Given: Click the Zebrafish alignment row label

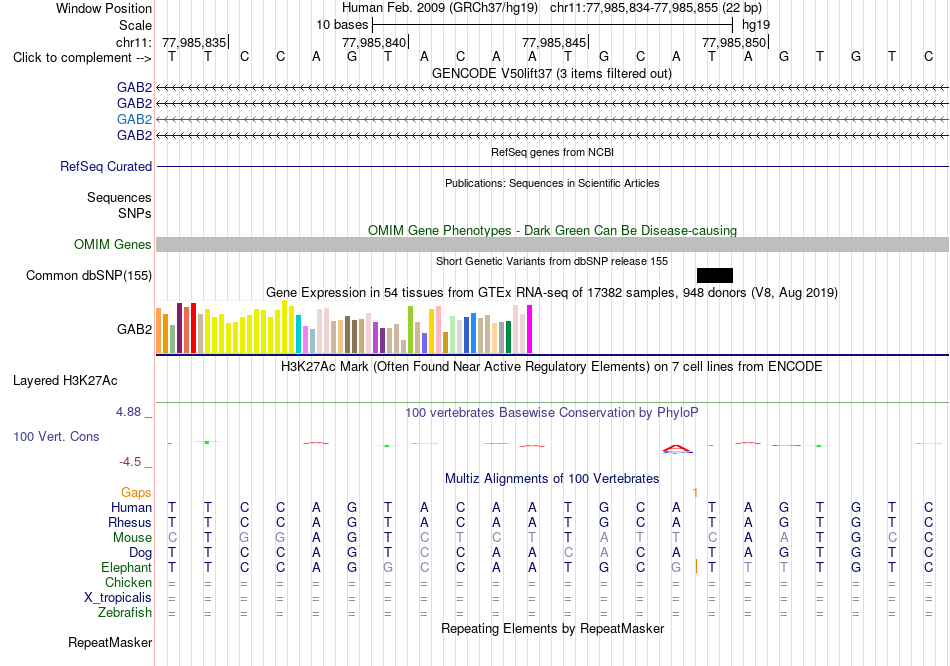Looking at the screenshot, I should [x=125, y=613].
